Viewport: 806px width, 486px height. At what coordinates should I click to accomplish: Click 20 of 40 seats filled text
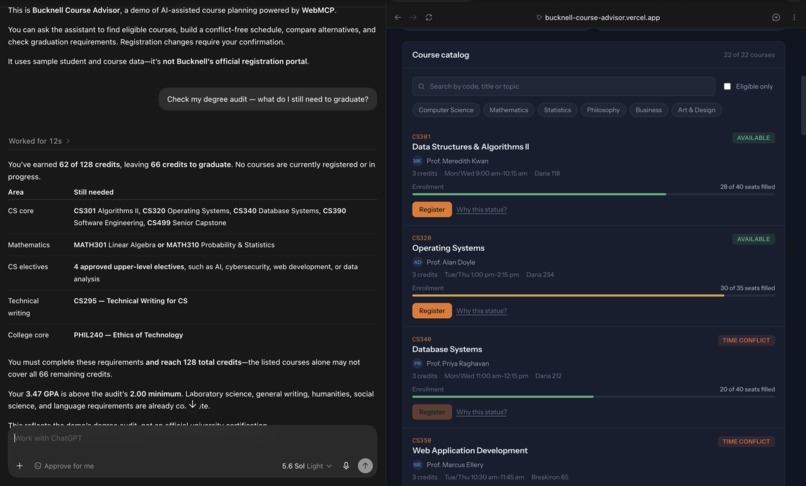(747, 390)
